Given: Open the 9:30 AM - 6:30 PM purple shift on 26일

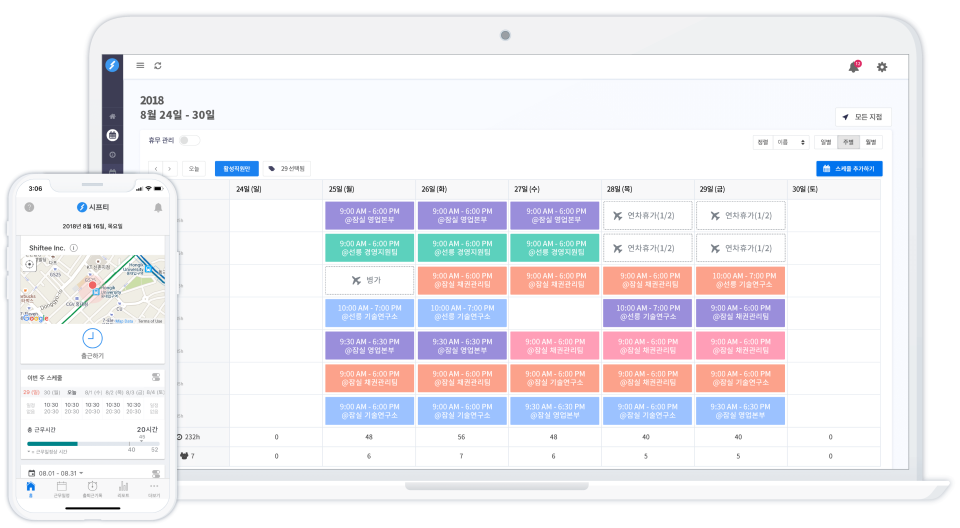Looking at the screenshot, I should (x=462, y=346).
